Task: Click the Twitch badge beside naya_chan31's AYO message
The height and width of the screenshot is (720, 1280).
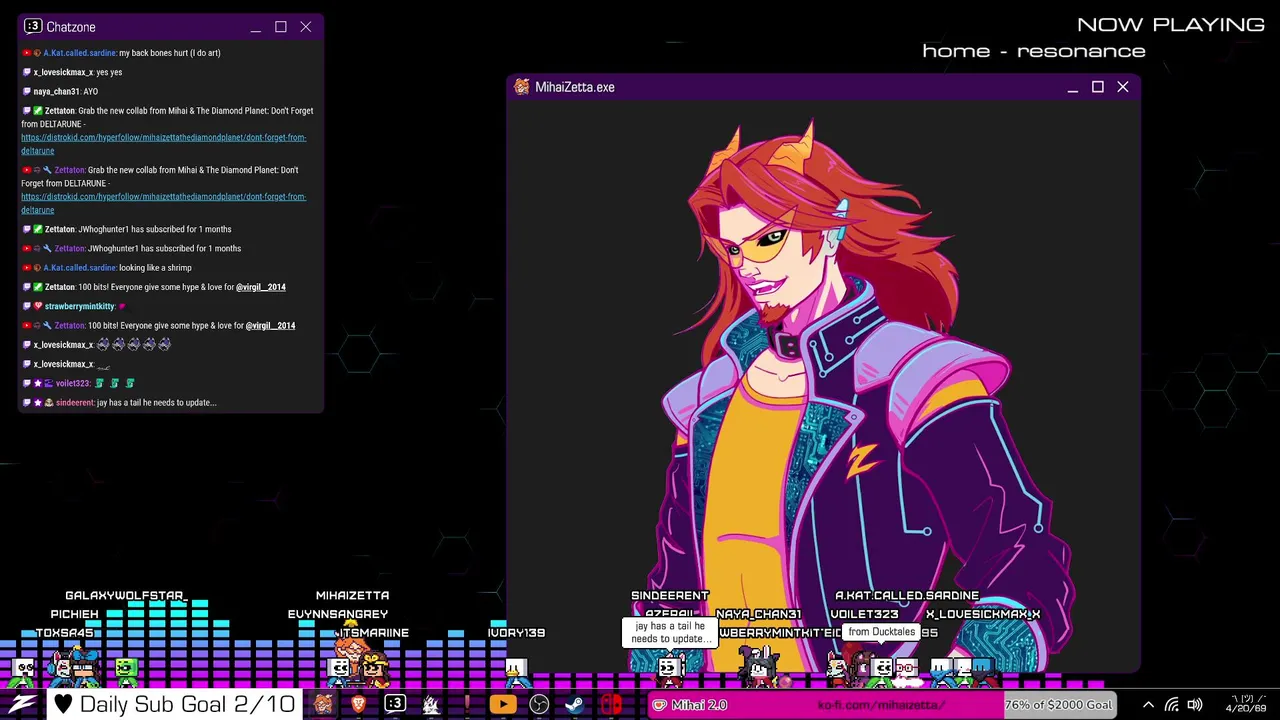Action: 27,91
